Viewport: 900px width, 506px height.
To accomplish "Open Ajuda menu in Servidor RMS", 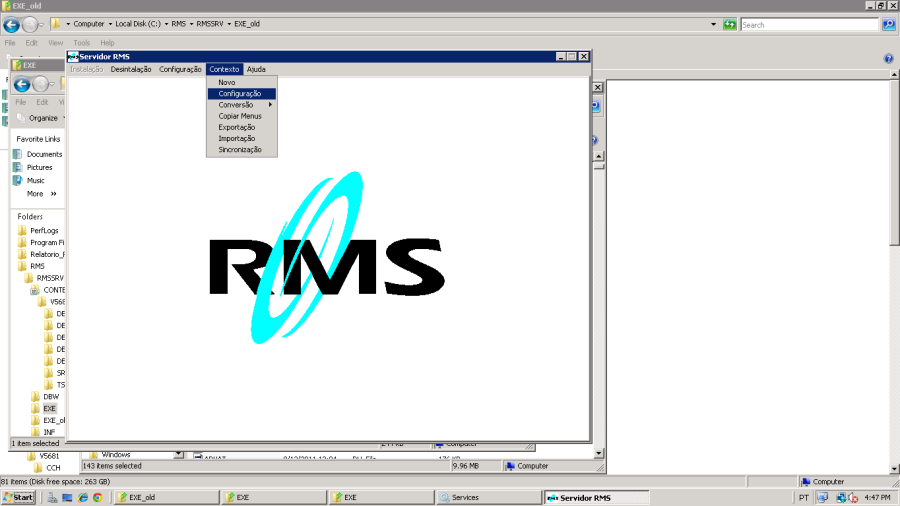I will point(256,69).
